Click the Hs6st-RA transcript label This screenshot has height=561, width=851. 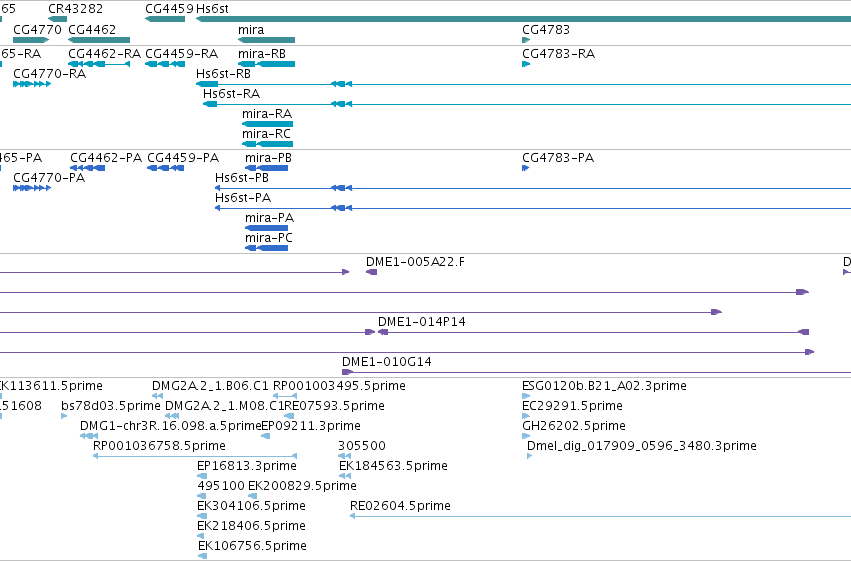coord(232,94)
